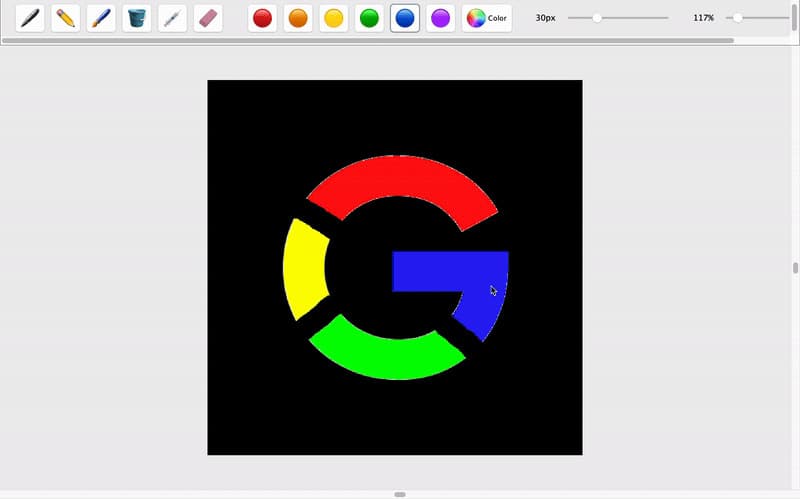Select the yellow pencil tool
This screenshot has height=499, width=800.
66,18
